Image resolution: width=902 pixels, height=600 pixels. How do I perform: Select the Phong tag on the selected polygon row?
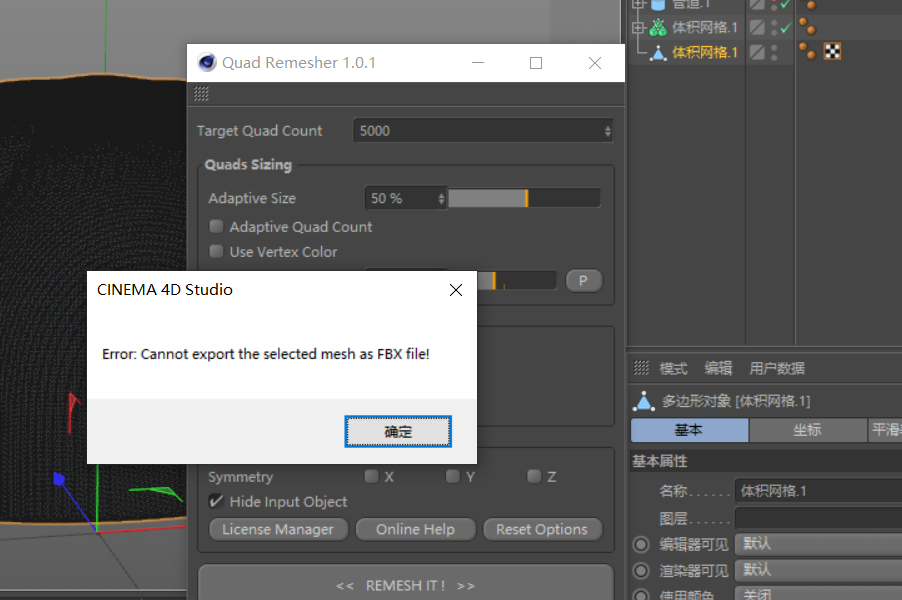807,52
